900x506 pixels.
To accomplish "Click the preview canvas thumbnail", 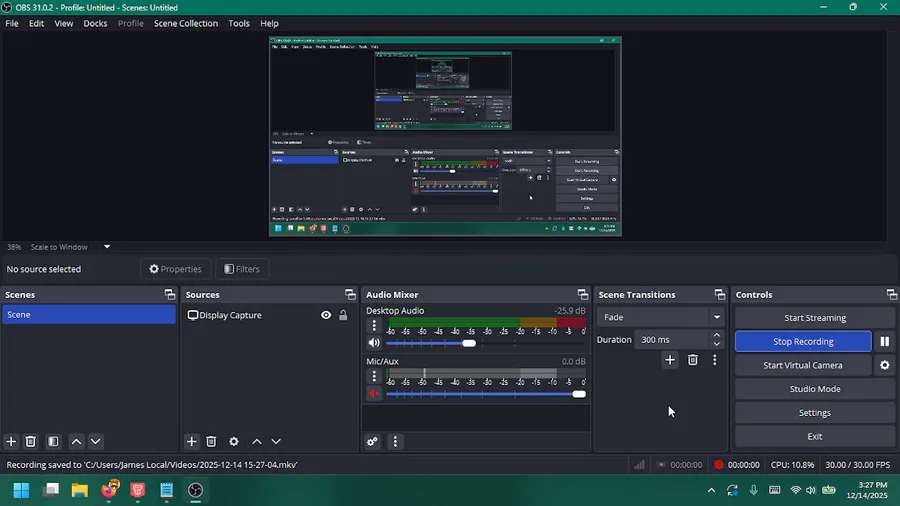I will pyautogui.click(x=445, y=137).
